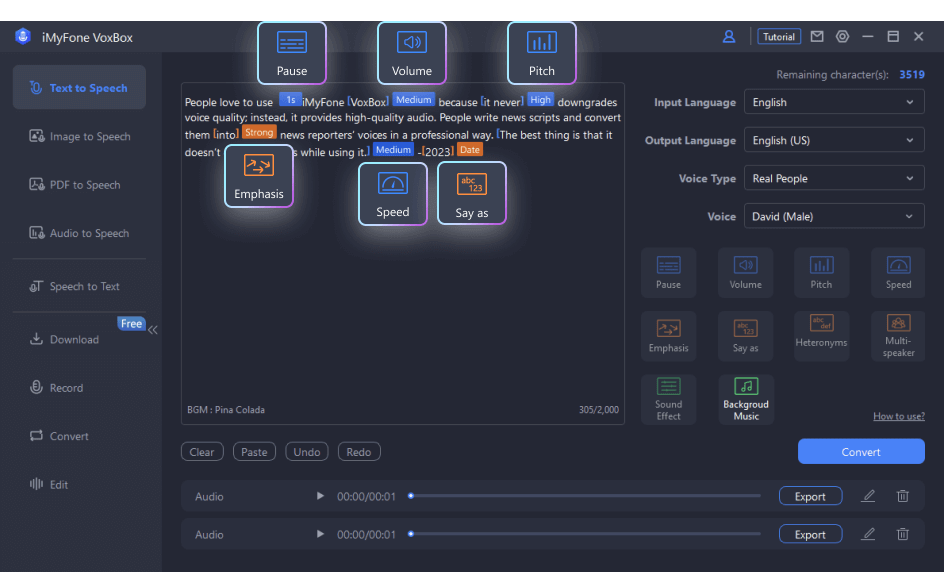The width and height of the screenshot is (944, 572).
Task: Open the Tutorial button
Action: (x=779, y=37)
